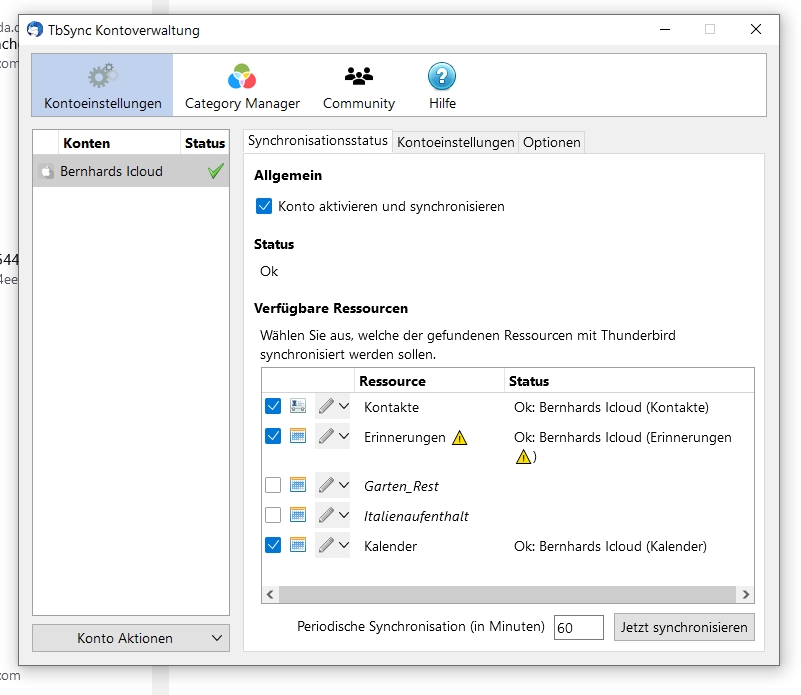Viewport: 801px width, 695px height.
Task: Click the contacts card icon in Kontakte row
Action: [298, 406]
